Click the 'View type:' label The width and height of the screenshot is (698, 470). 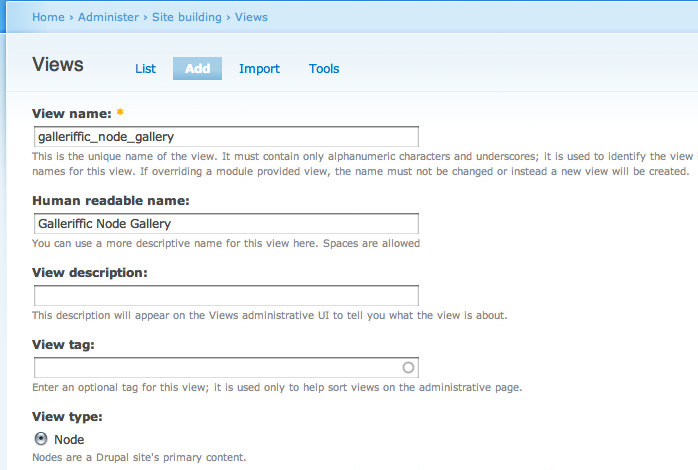point(67,417)
